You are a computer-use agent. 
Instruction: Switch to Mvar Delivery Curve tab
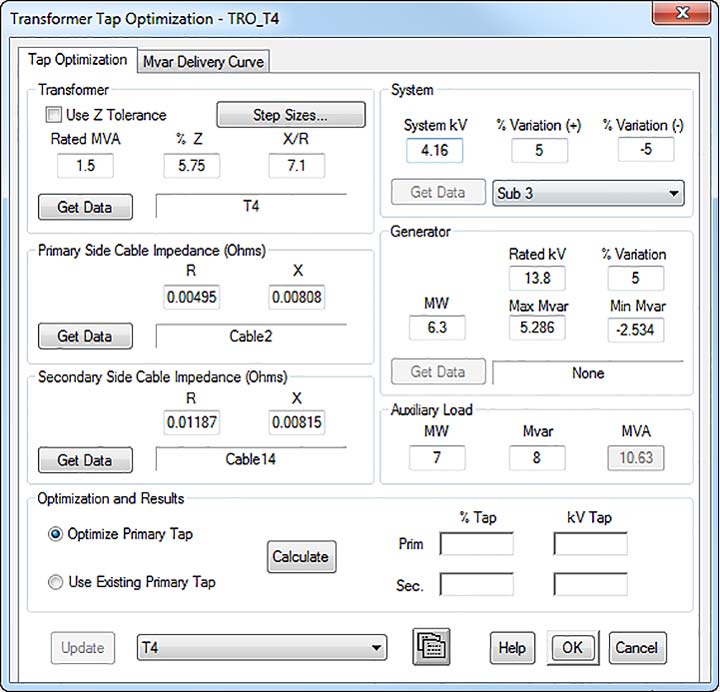(x=203, y=61)
